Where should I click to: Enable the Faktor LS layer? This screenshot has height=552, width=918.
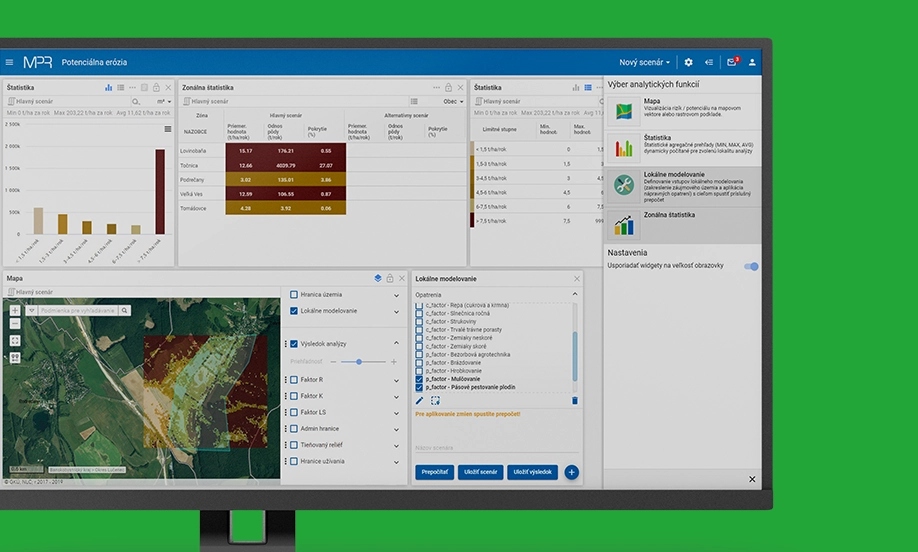294,413
